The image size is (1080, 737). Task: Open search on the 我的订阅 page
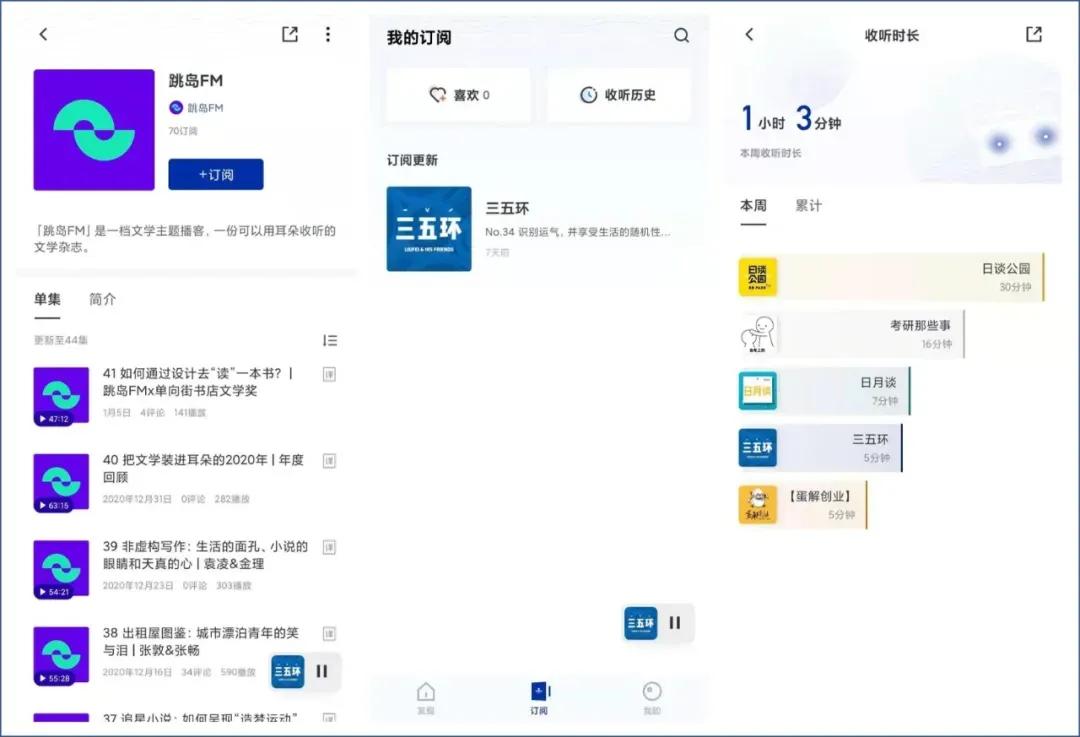(681, 35)
